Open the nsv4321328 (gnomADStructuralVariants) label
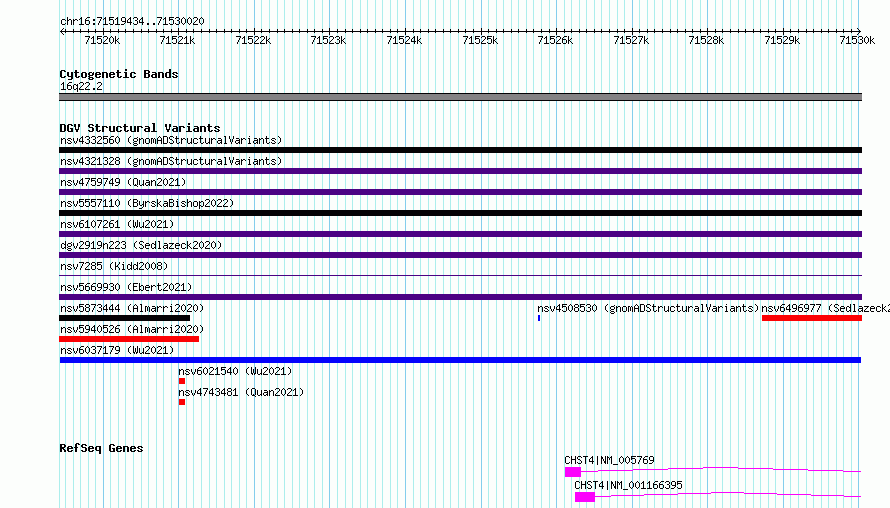 coord(171,161)
